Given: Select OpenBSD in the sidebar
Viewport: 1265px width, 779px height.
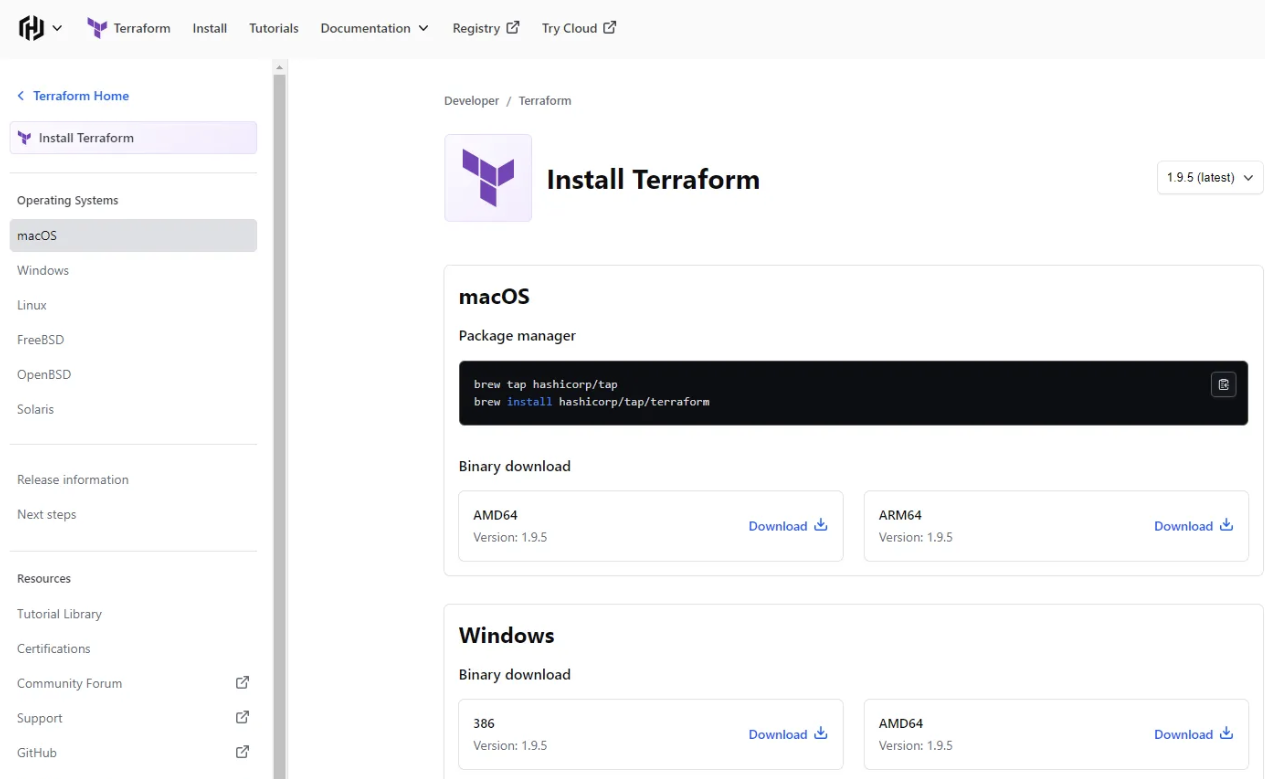Looking at the screenshot, I should point(44,375).
